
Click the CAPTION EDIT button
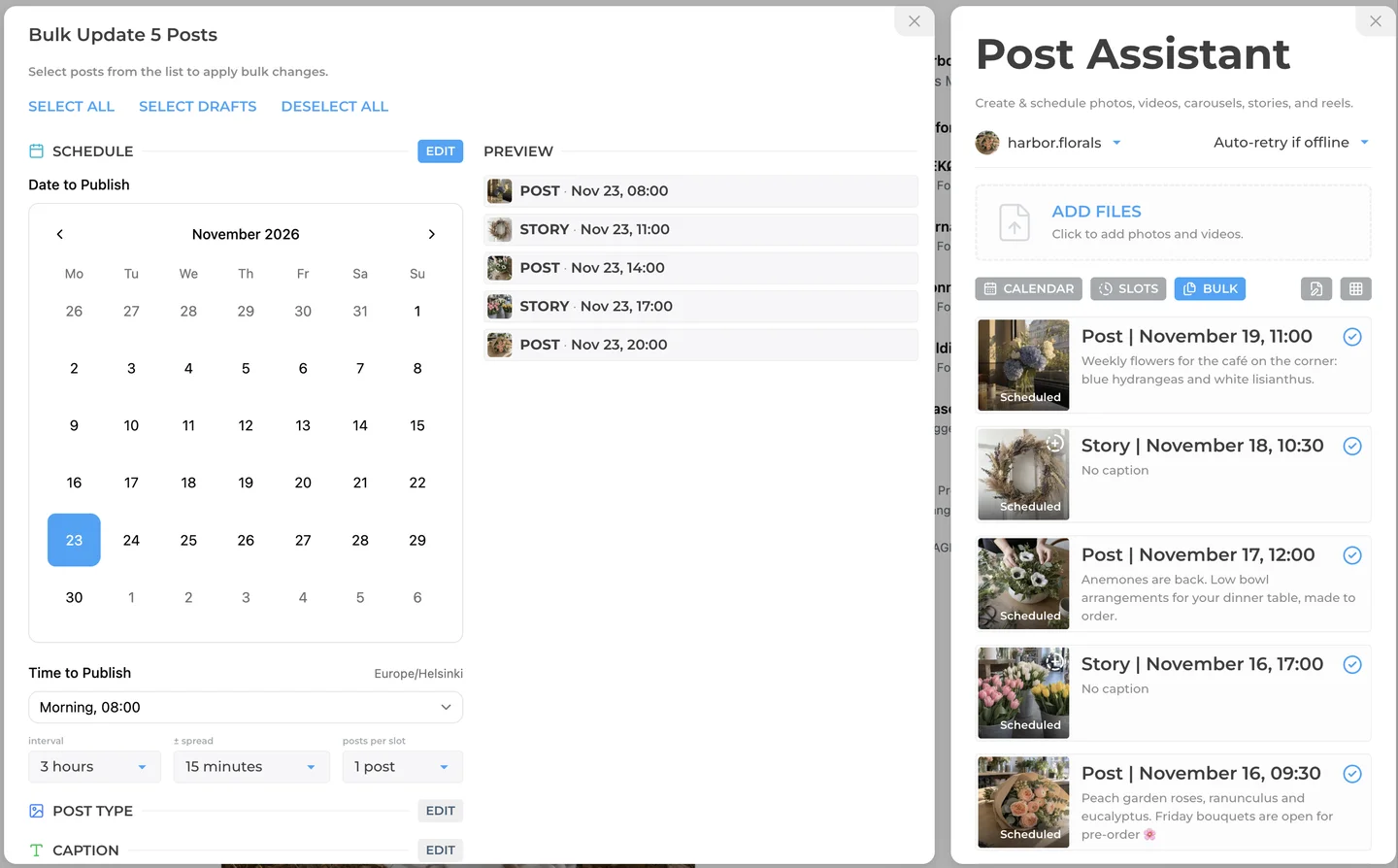[x=441, y=851]
